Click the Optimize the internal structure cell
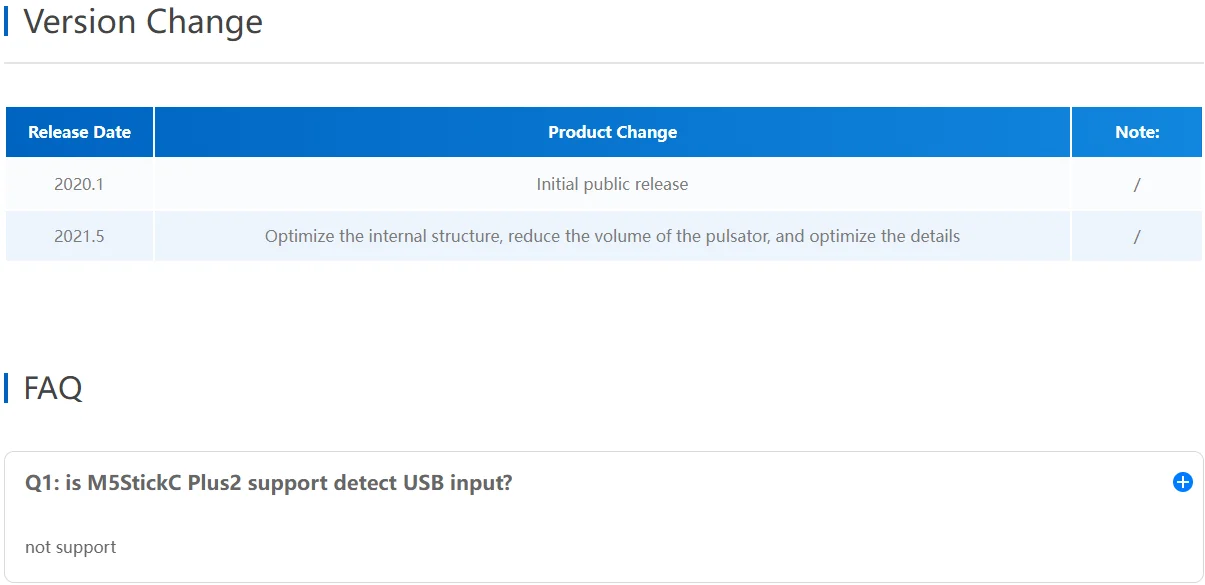 [612, 237]
